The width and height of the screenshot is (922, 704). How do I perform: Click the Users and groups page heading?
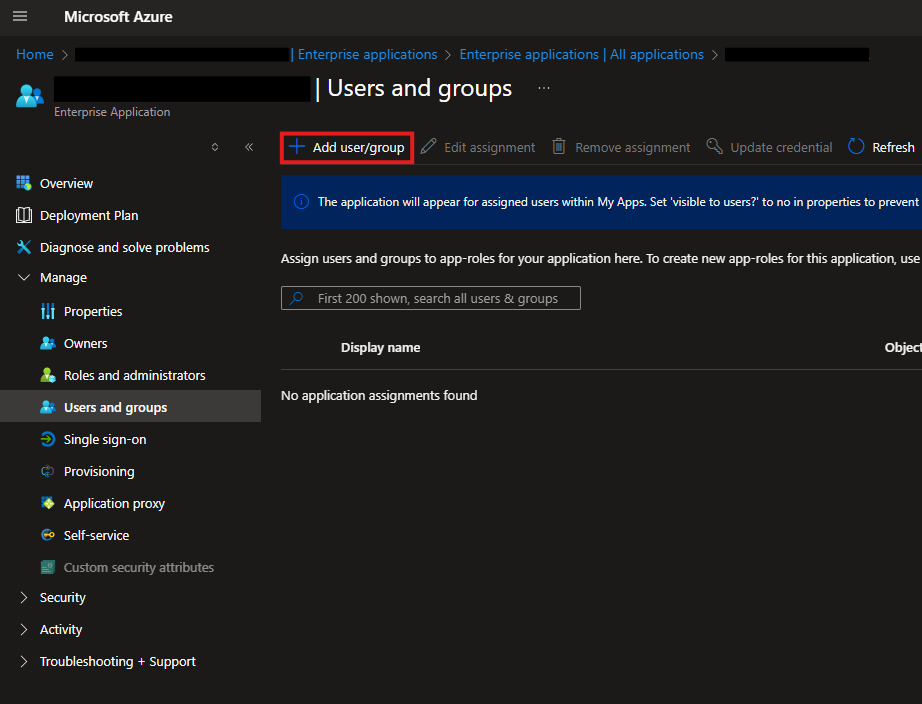419,88
